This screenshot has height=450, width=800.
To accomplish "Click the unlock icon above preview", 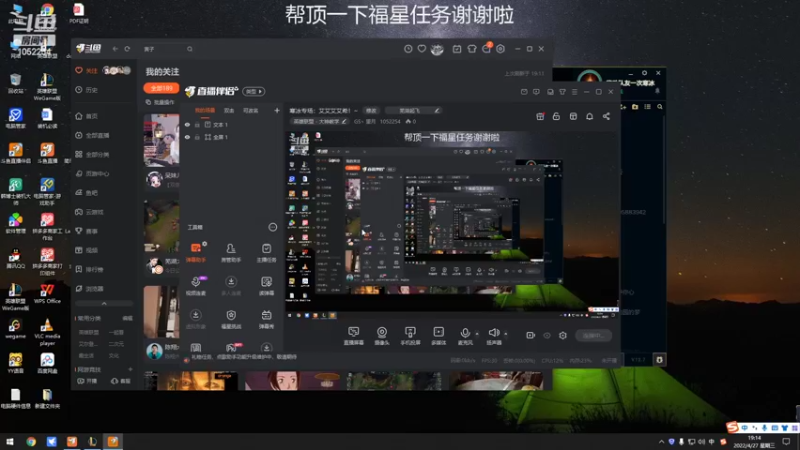I will point(556,116).
